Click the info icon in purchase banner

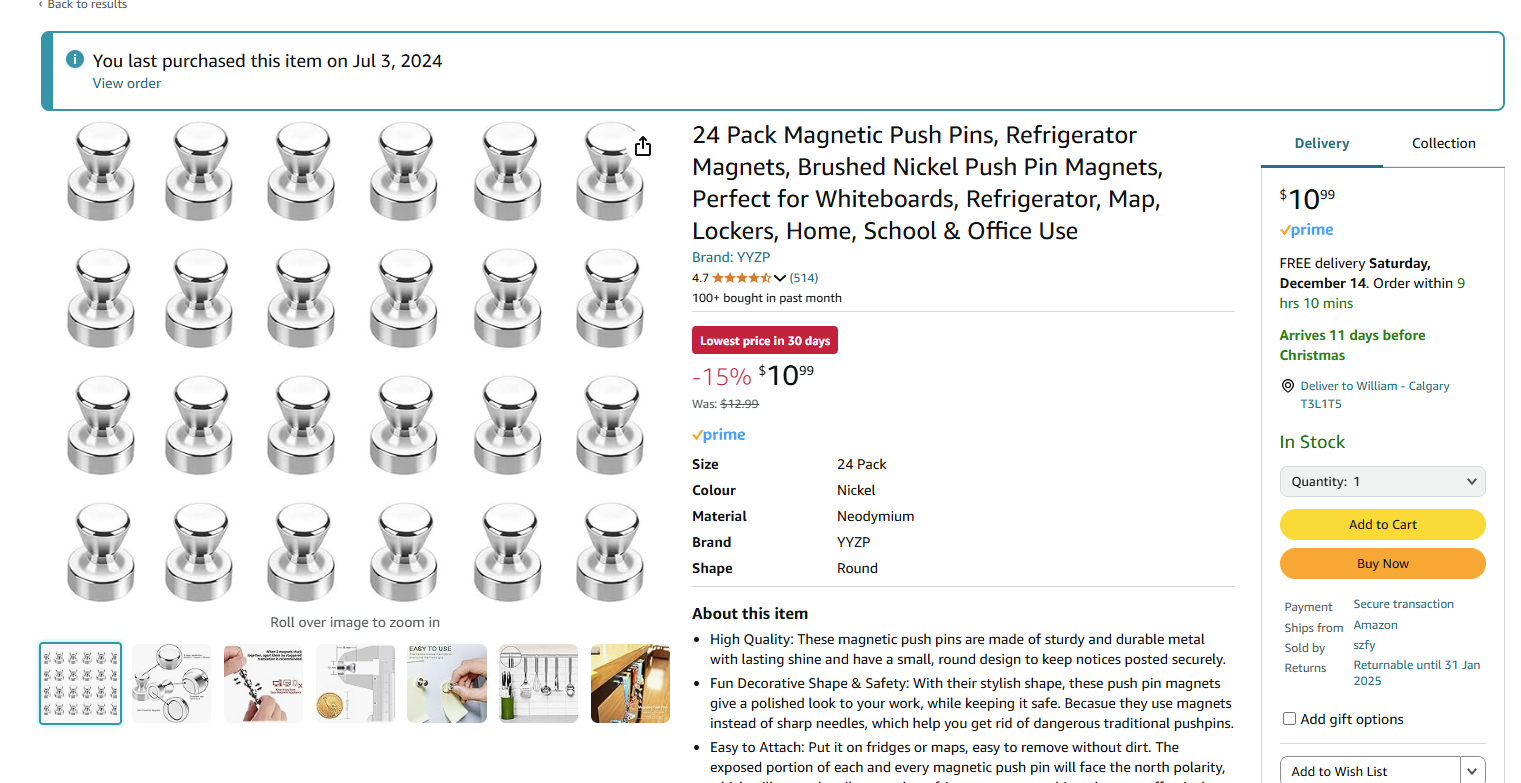coord(75,60)
